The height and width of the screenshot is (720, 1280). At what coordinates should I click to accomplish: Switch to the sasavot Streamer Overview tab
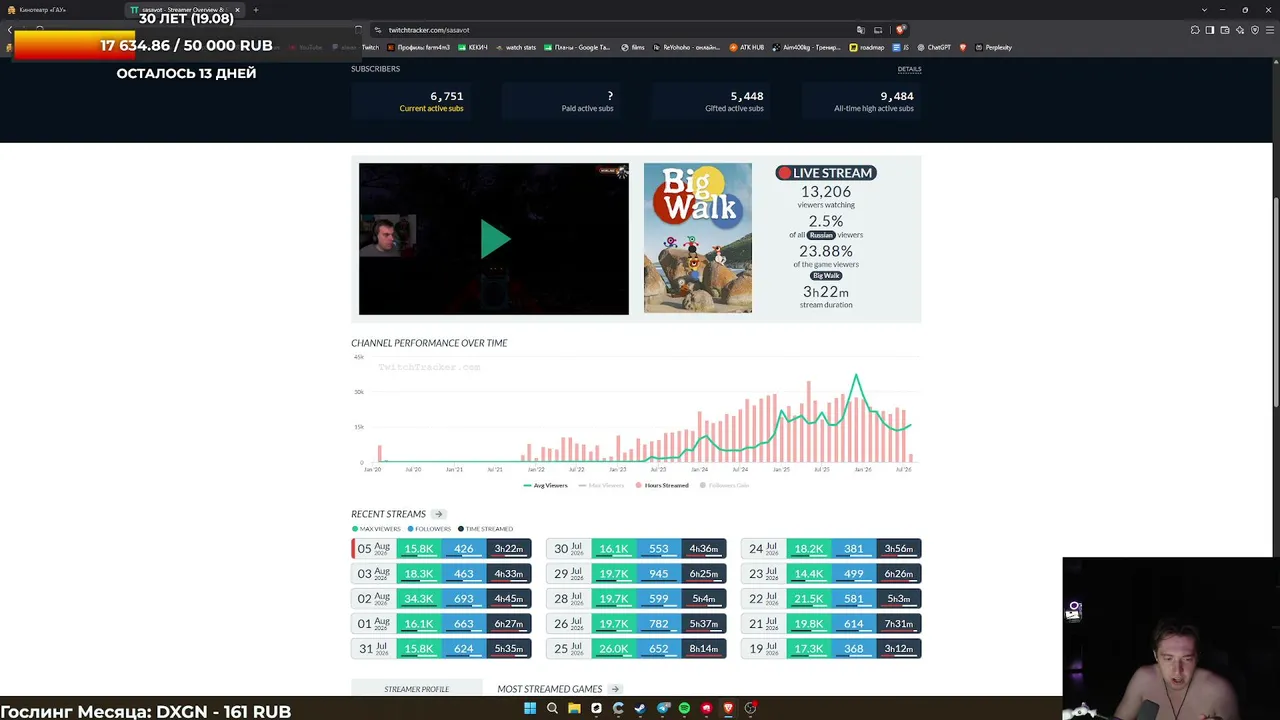185,10
